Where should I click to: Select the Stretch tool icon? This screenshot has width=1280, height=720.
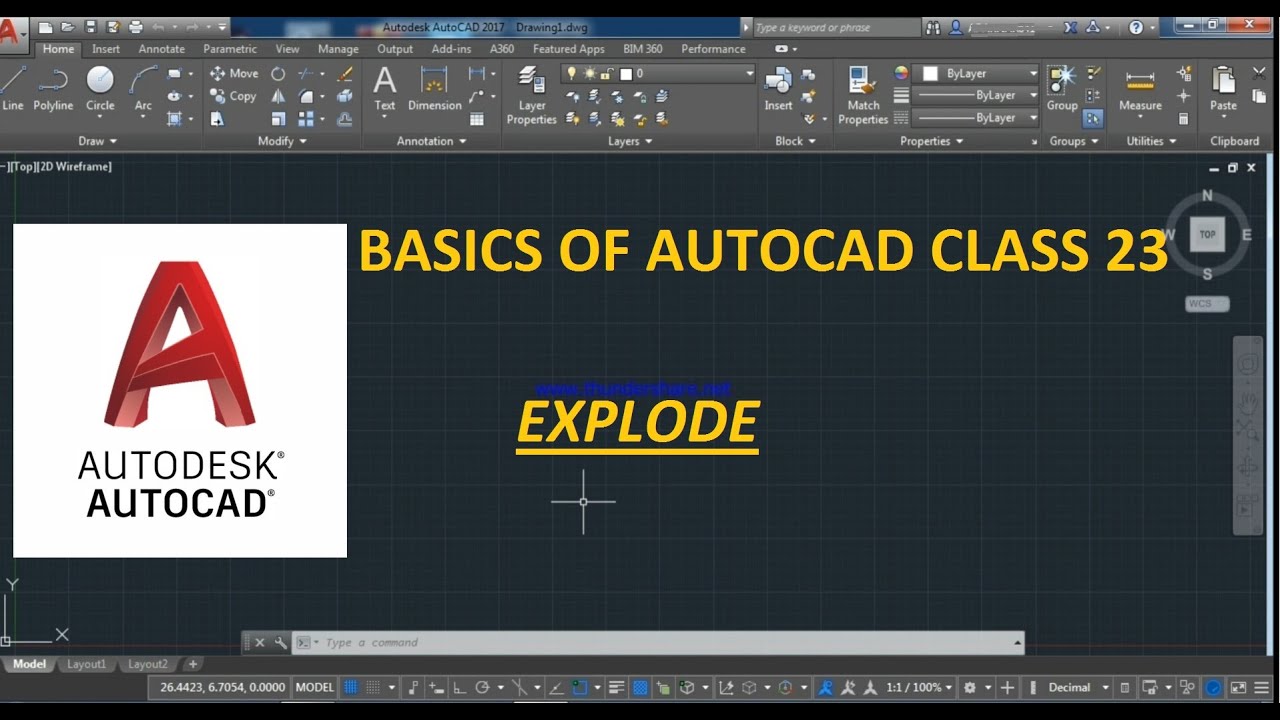[x=217, y=119]
